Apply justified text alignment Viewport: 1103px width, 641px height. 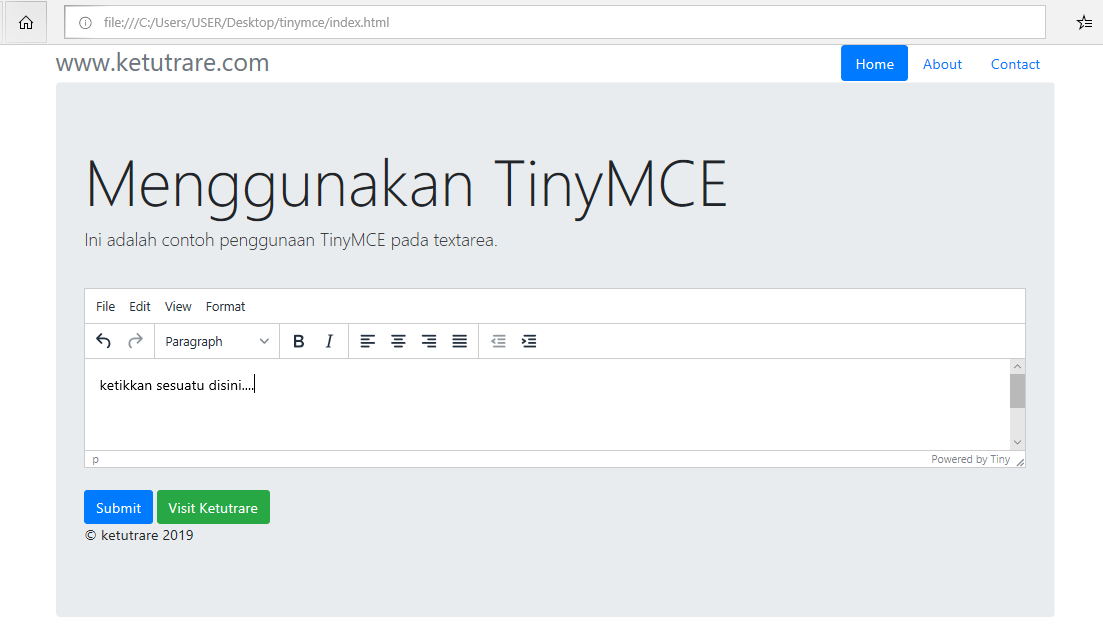pyautogui.click(x=459, y=341)
